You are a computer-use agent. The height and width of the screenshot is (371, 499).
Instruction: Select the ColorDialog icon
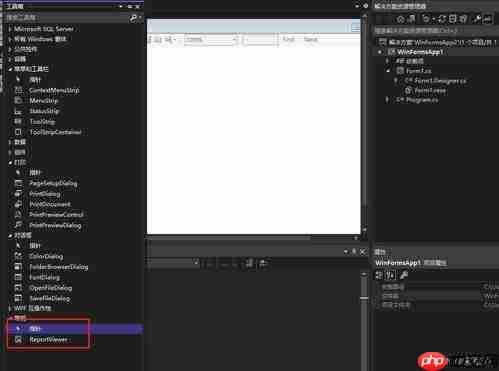click(x=18, y=256)
